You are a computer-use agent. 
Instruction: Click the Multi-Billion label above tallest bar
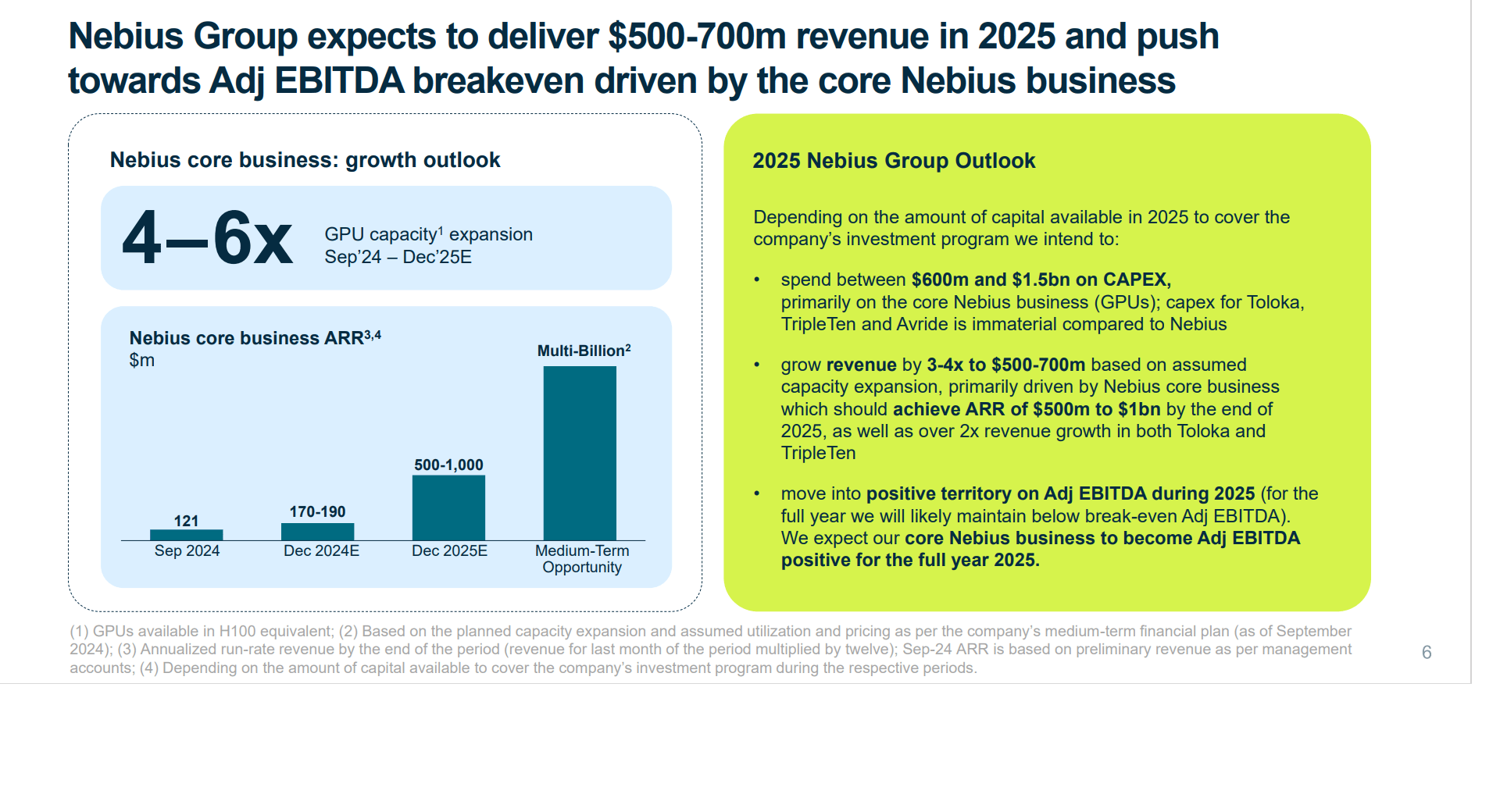pyautogui.click(x=583, y=350)
